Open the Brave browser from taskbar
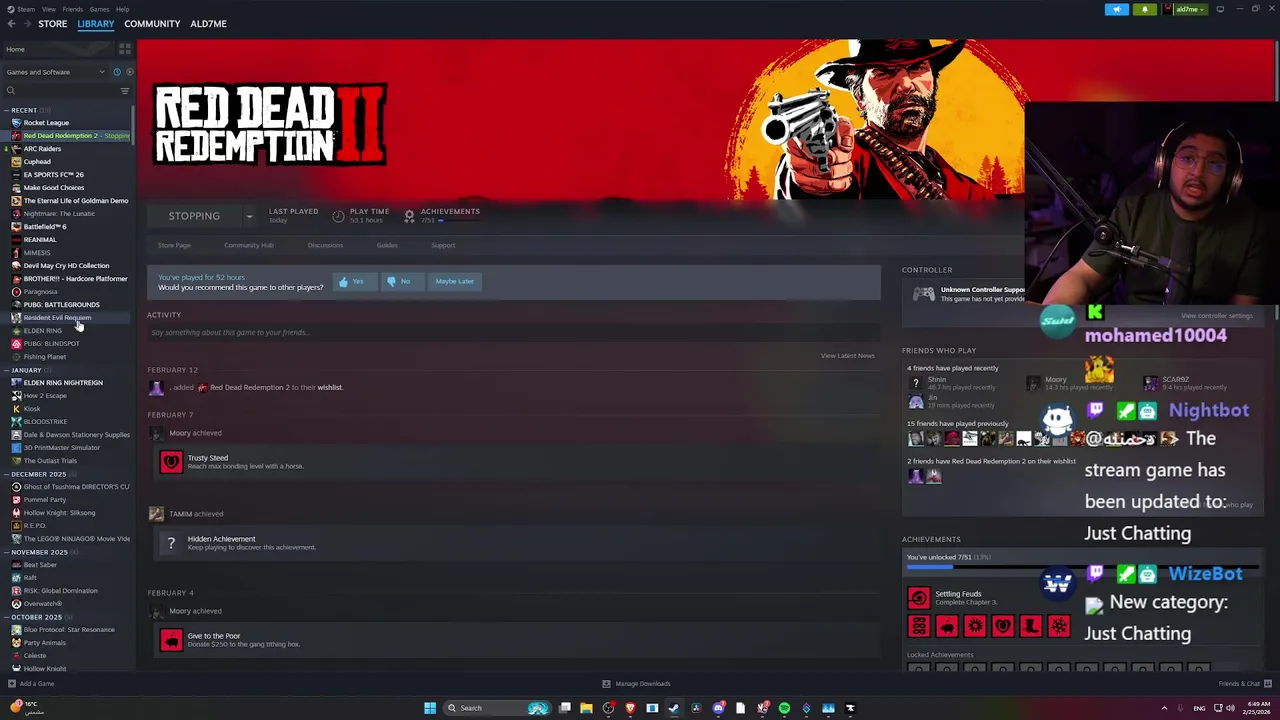 630,708
